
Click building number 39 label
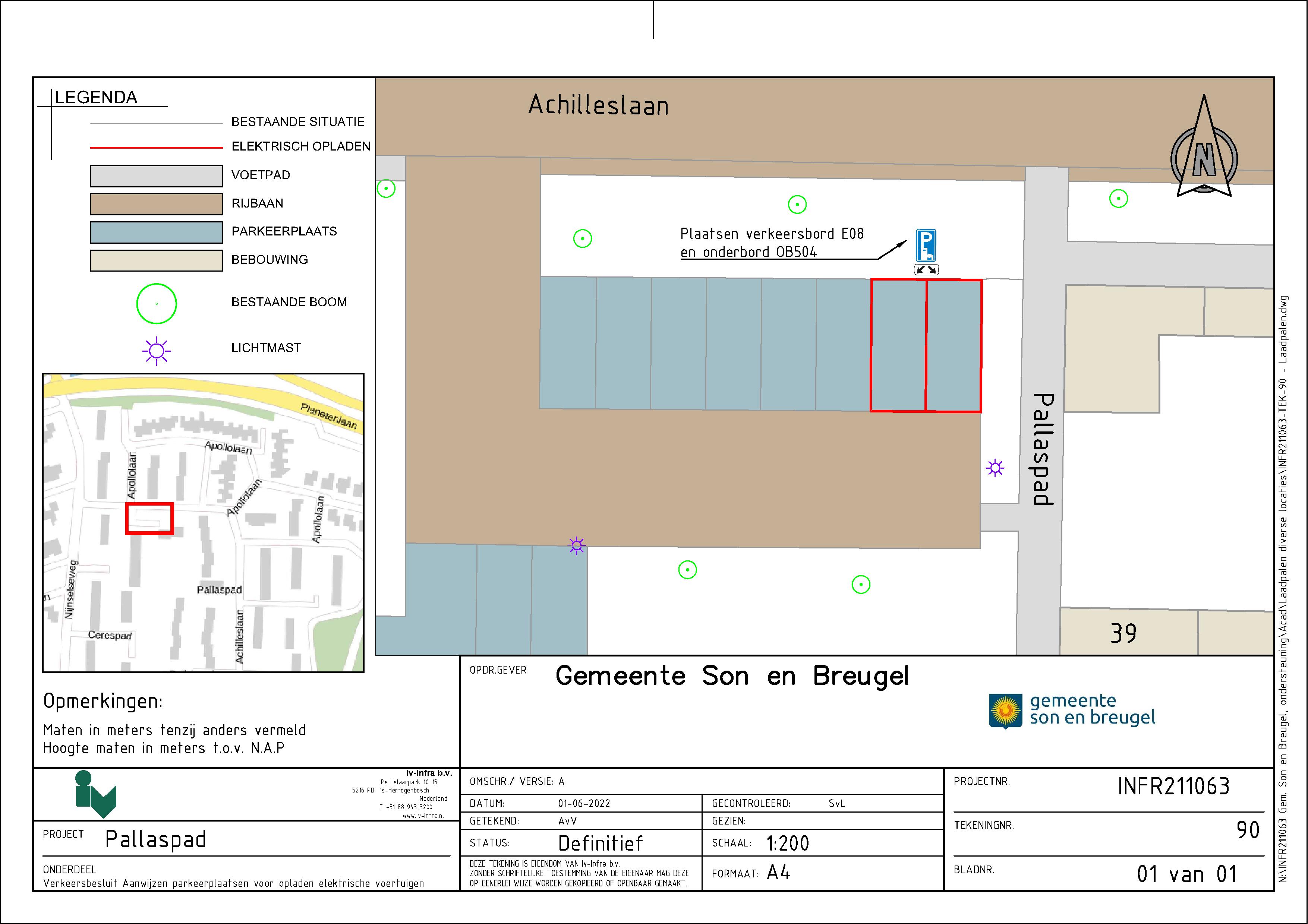(x=1123, y=633)
